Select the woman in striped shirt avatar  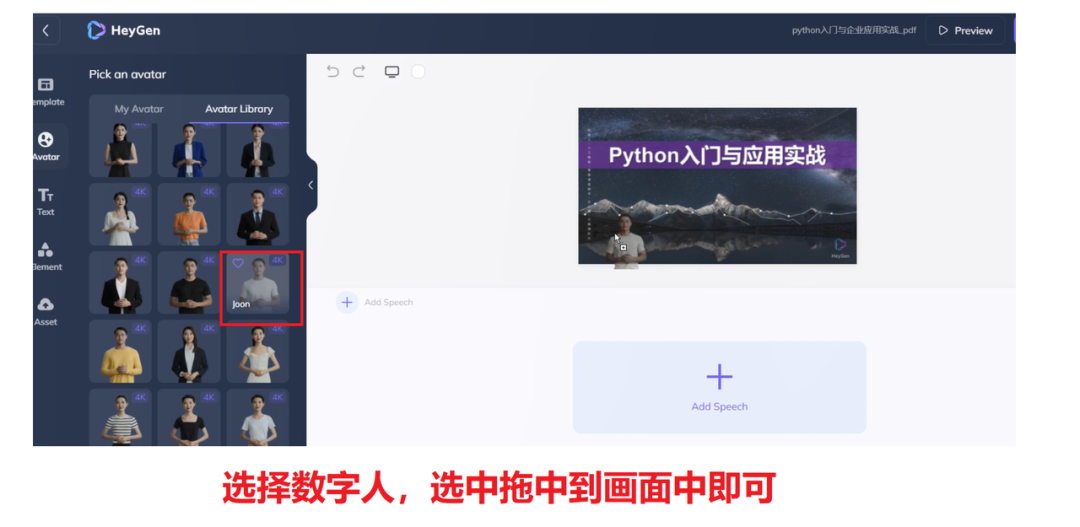(121, 417)
